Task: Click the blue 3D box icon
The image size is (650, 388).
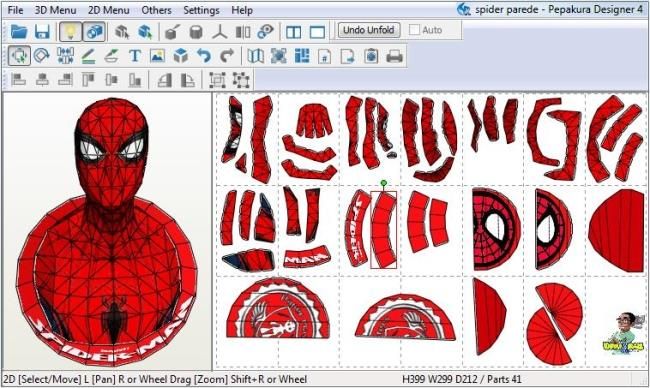Action: (181, 56)
